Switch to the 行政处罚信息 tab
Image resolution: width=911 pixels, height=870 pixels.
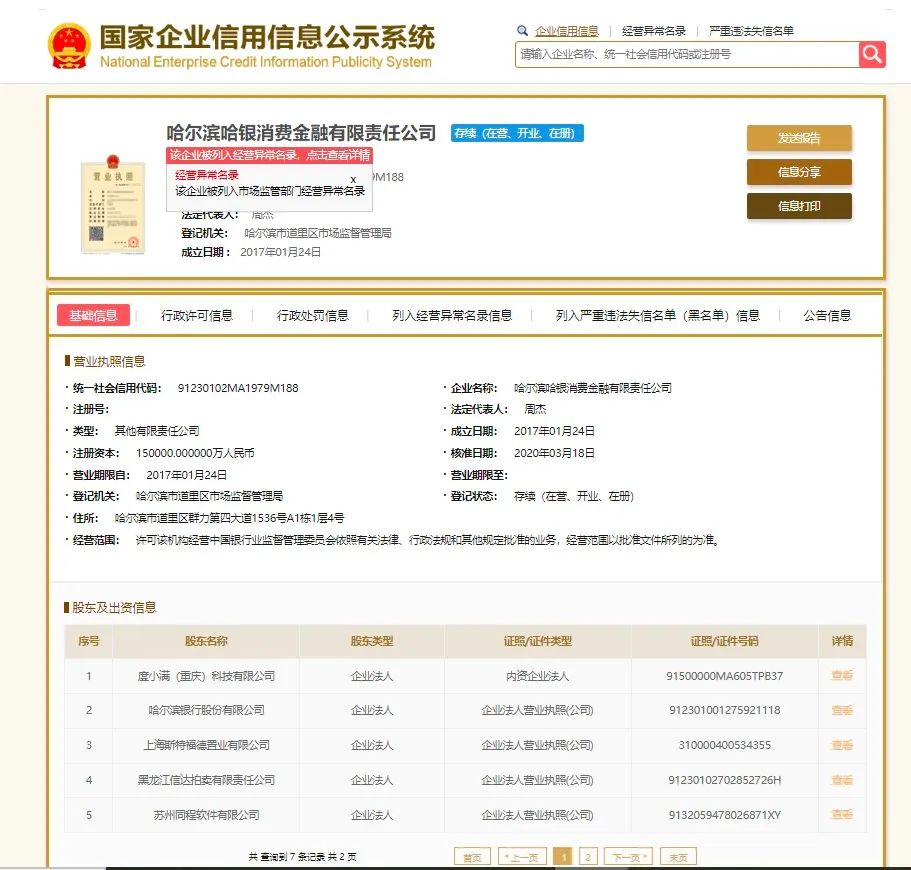[x=312, y=316]
